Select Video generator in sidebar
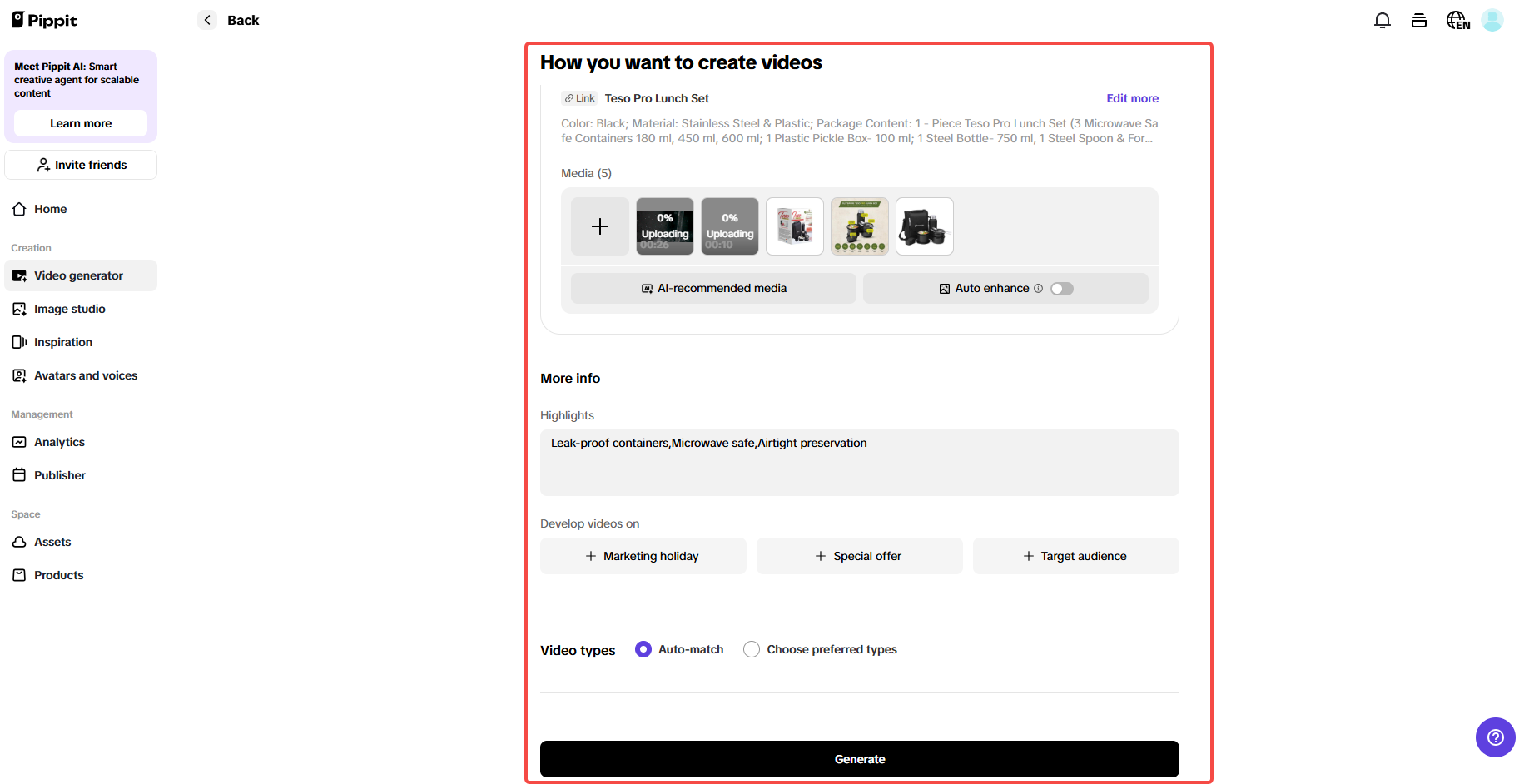The image size is (1534, 784). (x=81, y=275)
